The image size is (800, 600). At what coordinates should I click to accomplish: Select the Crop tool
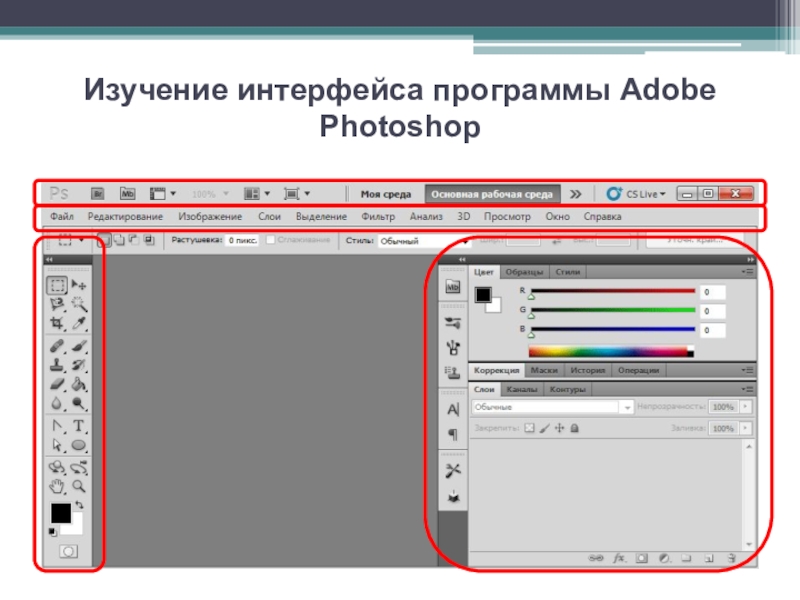coord(57,323)
